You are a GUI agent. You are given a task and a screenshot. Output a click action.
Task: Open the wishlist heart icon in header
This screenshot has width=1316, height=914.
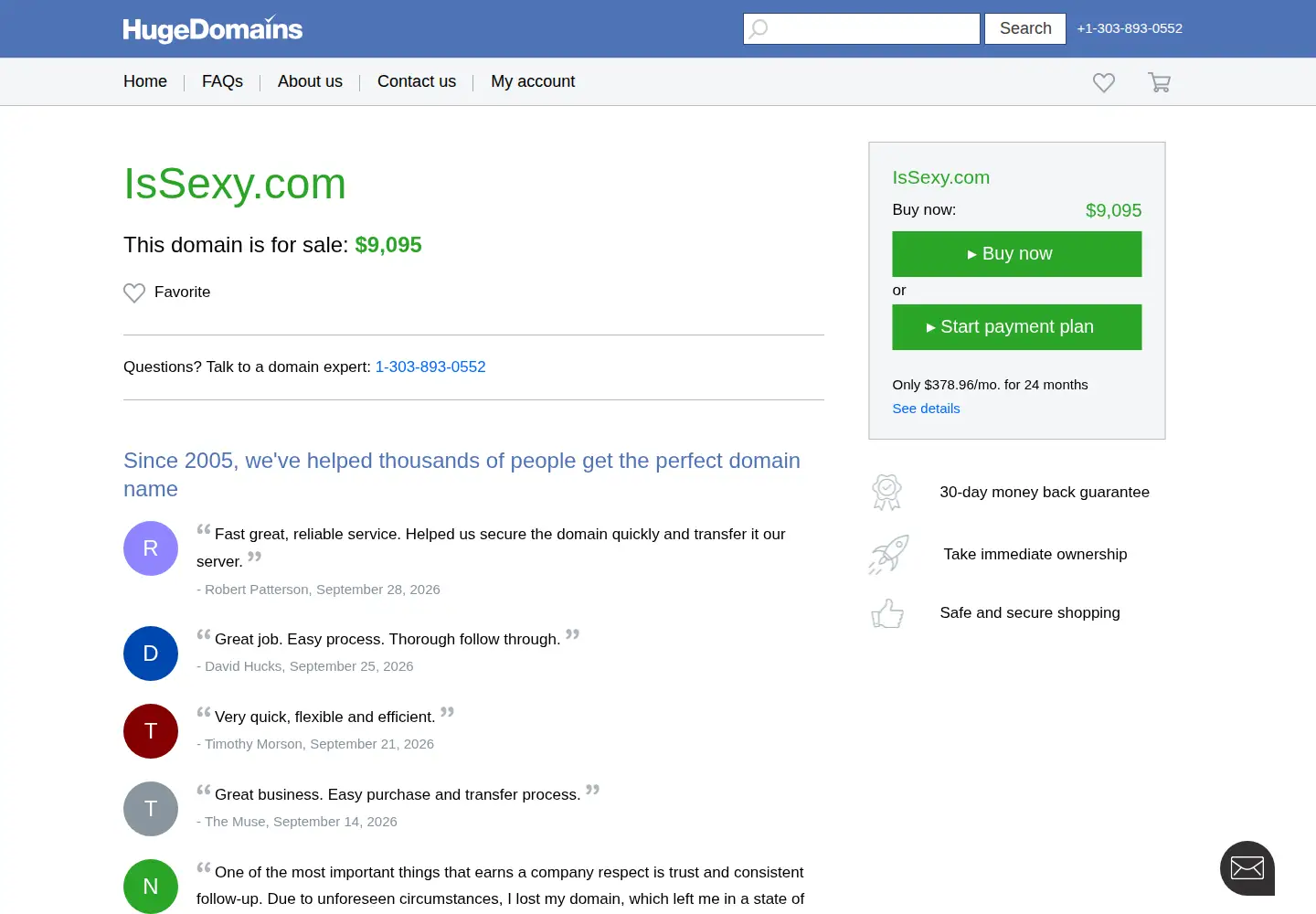[x=1104, y=82]
